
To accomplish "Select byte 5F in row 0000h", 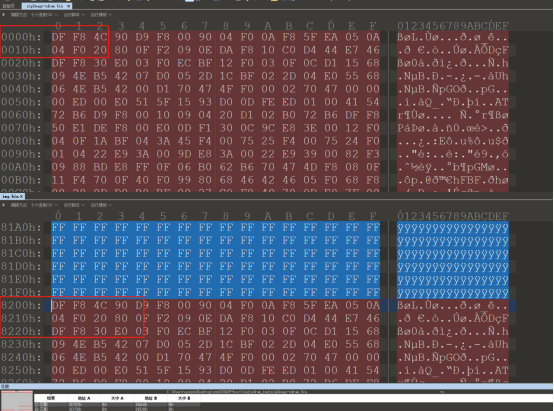I will pos(310,37).
